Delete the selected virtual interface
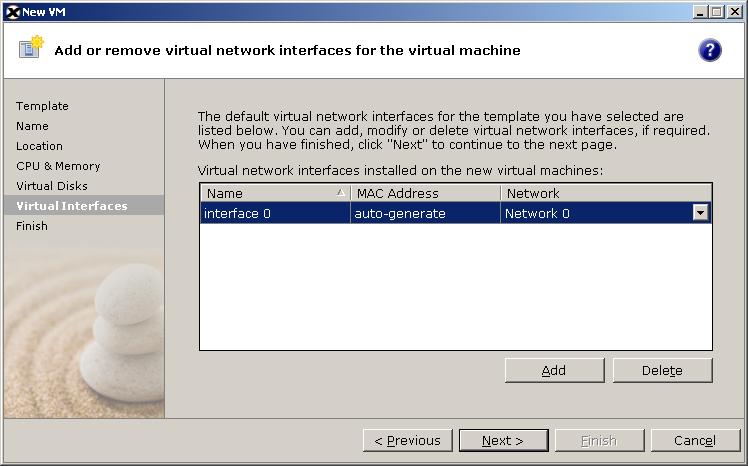The height and width of the screenshot is (466, 748). click(662, 371)
